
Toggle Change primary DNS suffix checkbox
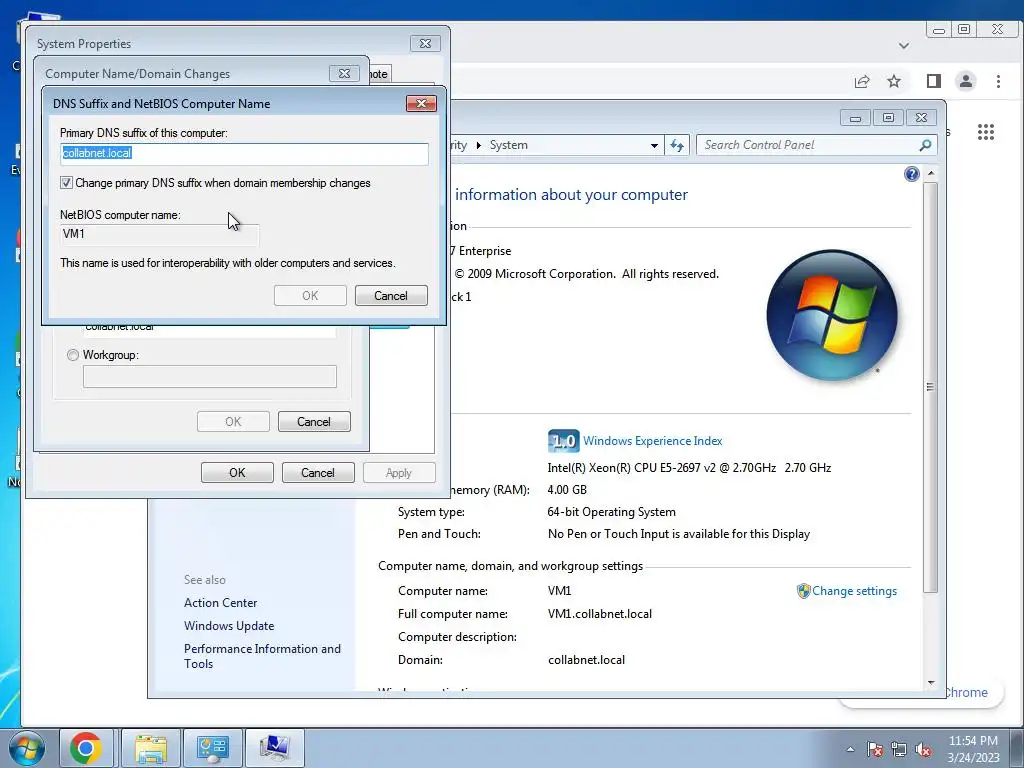[66, 183]
